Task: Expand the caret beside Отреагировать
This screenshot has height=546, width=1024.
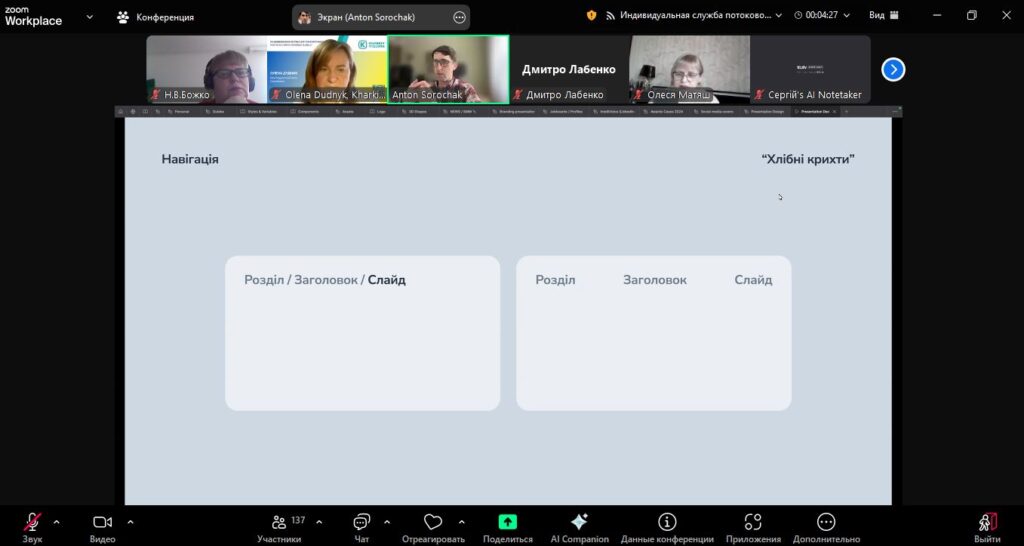Action: pos(462,522)
